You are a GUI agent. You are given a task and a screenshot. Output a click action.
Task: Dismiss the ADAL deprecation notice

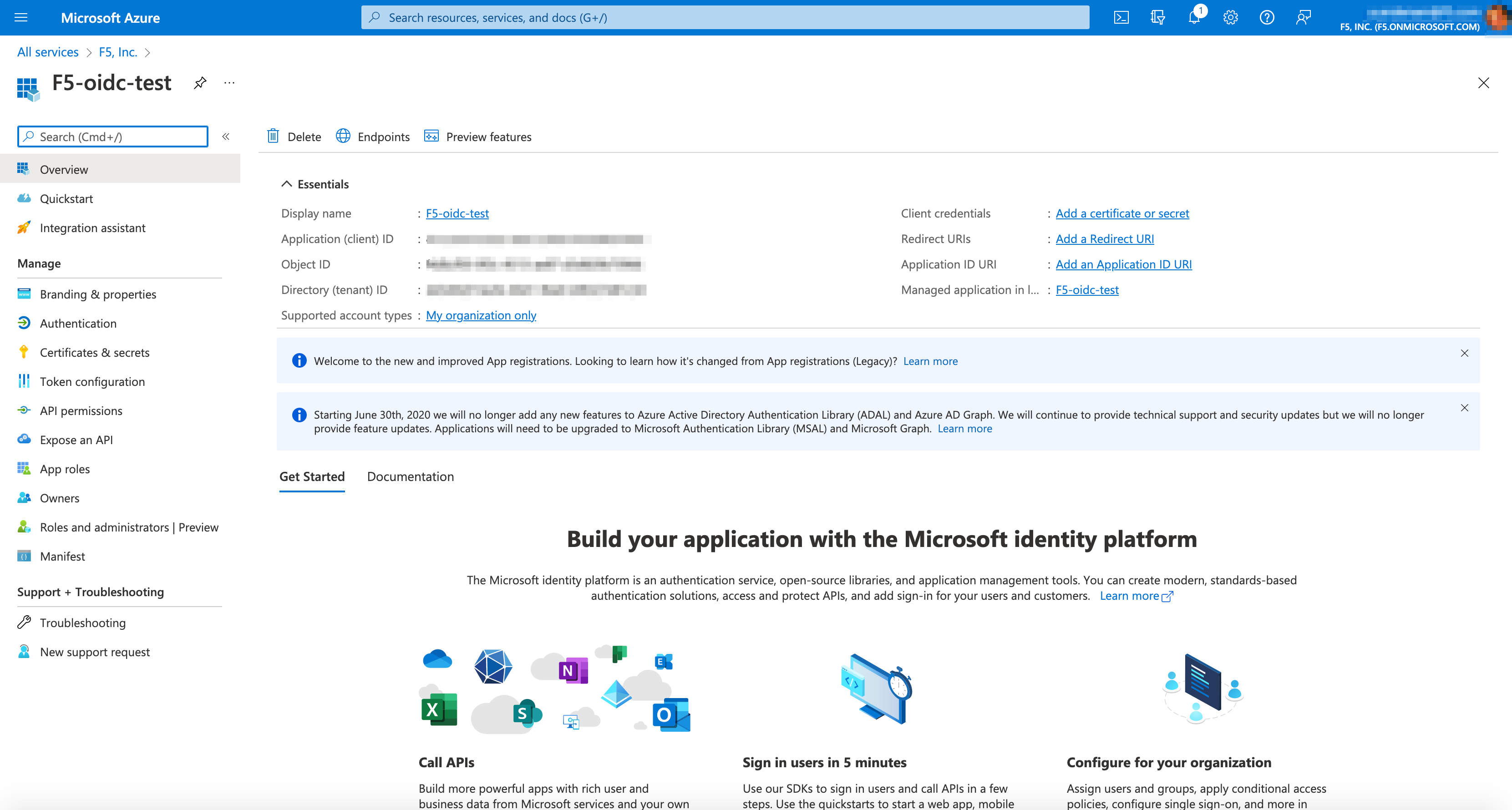click(1464, 407)
